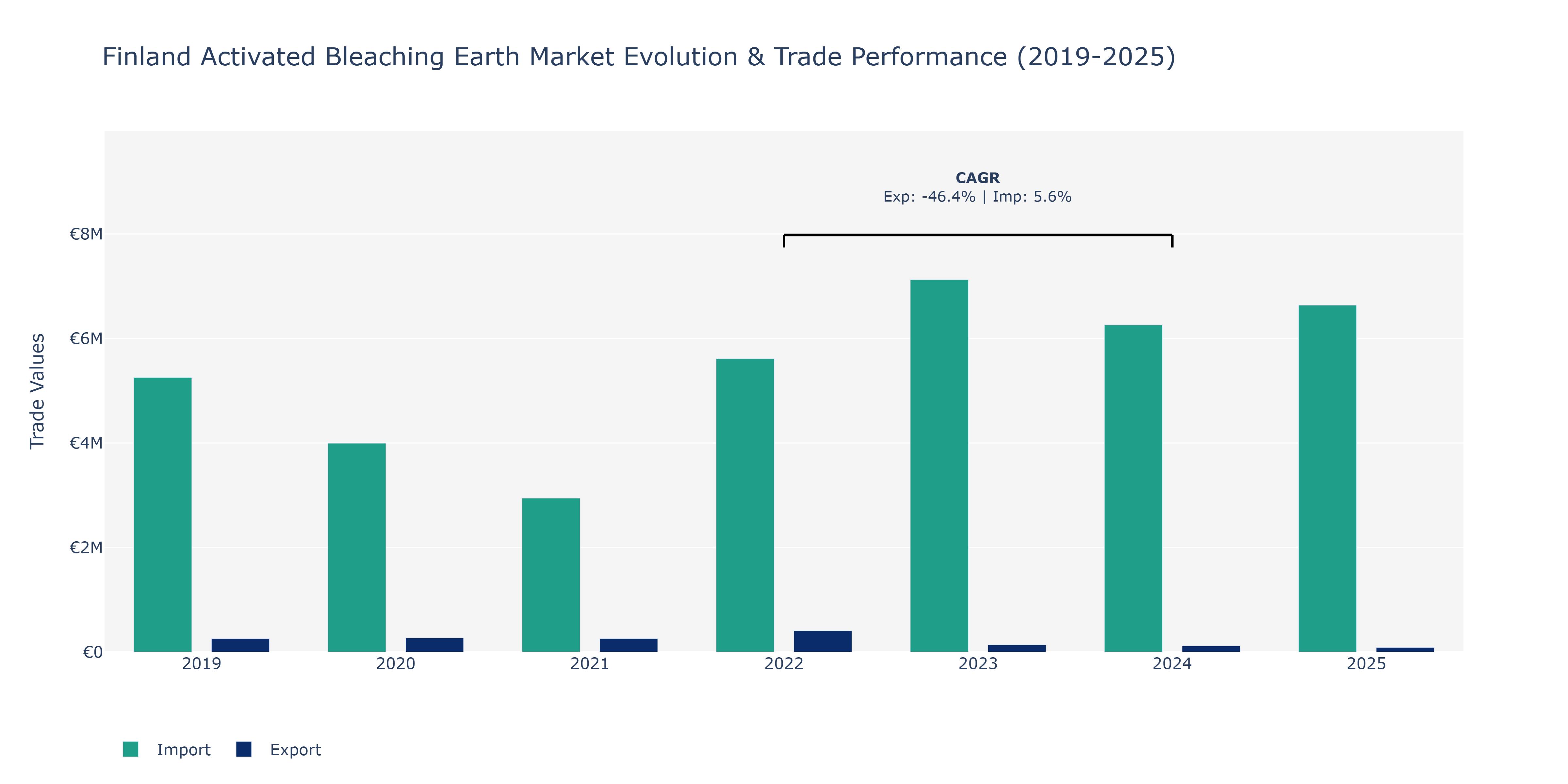Select the 2021 Import bar
Screen dimensions: 1568x784
tap(551, 575)
